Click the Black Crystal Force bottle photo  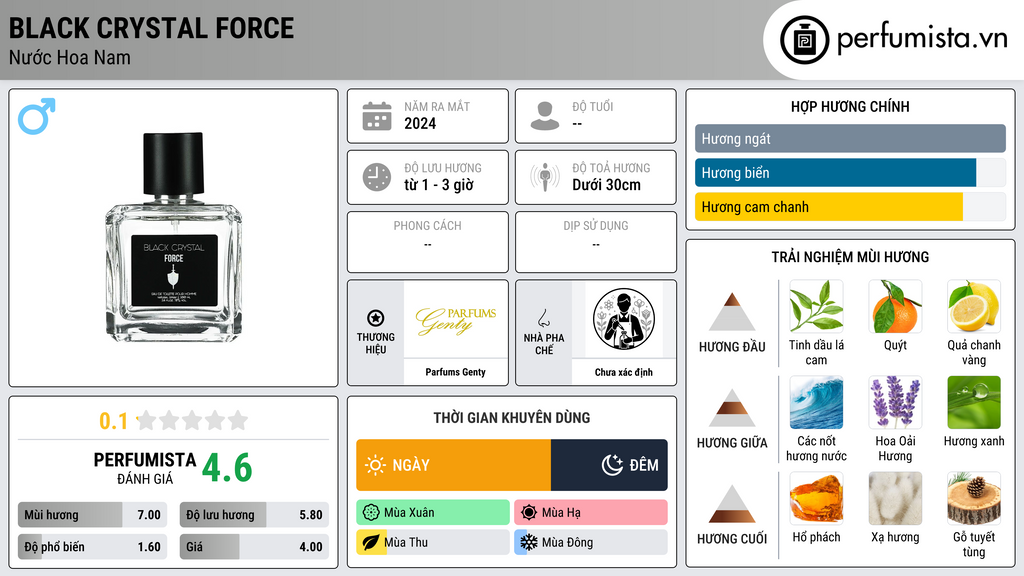(x=174, y=237)
